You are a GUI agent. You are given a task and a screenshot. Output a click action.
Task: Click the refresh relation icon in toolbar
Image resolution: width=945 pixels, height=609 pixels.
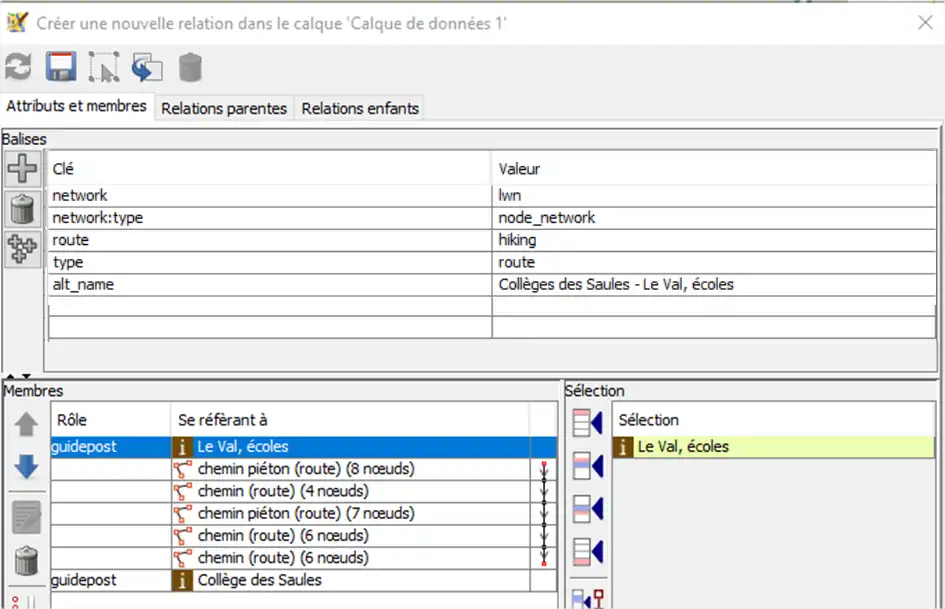tap(18, 68)
